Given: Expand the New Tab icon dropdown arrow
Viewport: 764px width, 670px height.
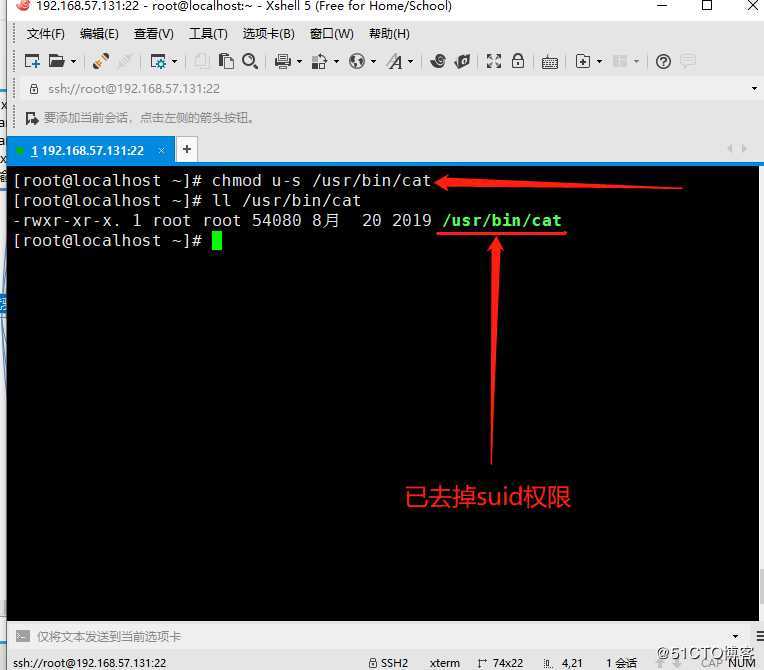Looking at the screenshot, I should [599, 61].
